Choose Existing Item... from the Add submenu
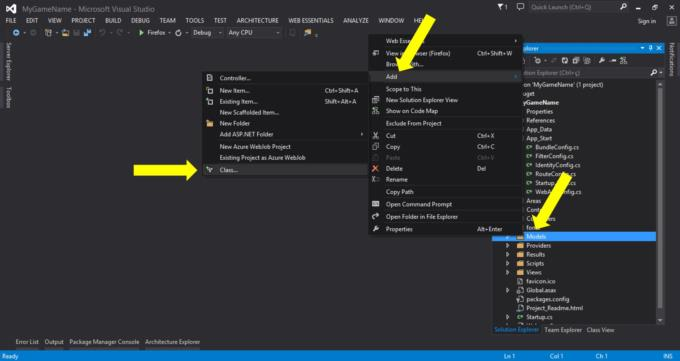The image size is (680, 361). coord(285,102)
